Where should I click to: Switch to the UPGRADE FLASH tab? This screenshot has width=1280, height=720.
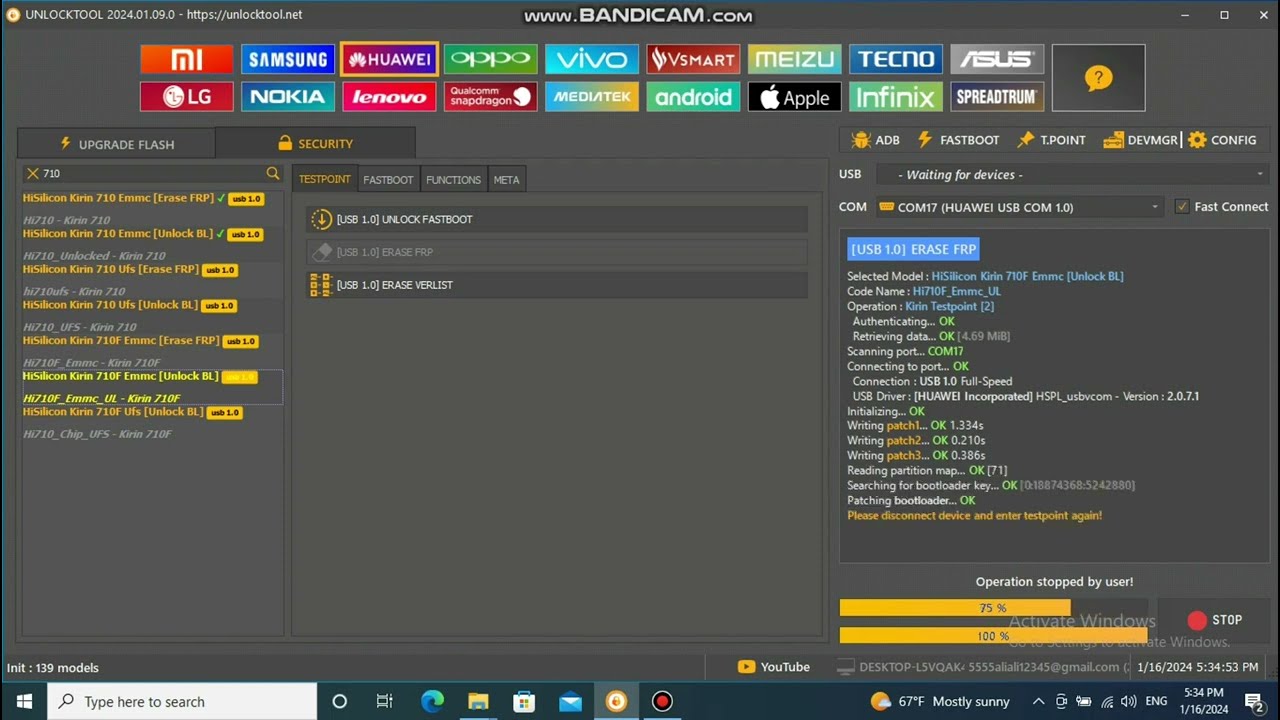click(116, 144)
